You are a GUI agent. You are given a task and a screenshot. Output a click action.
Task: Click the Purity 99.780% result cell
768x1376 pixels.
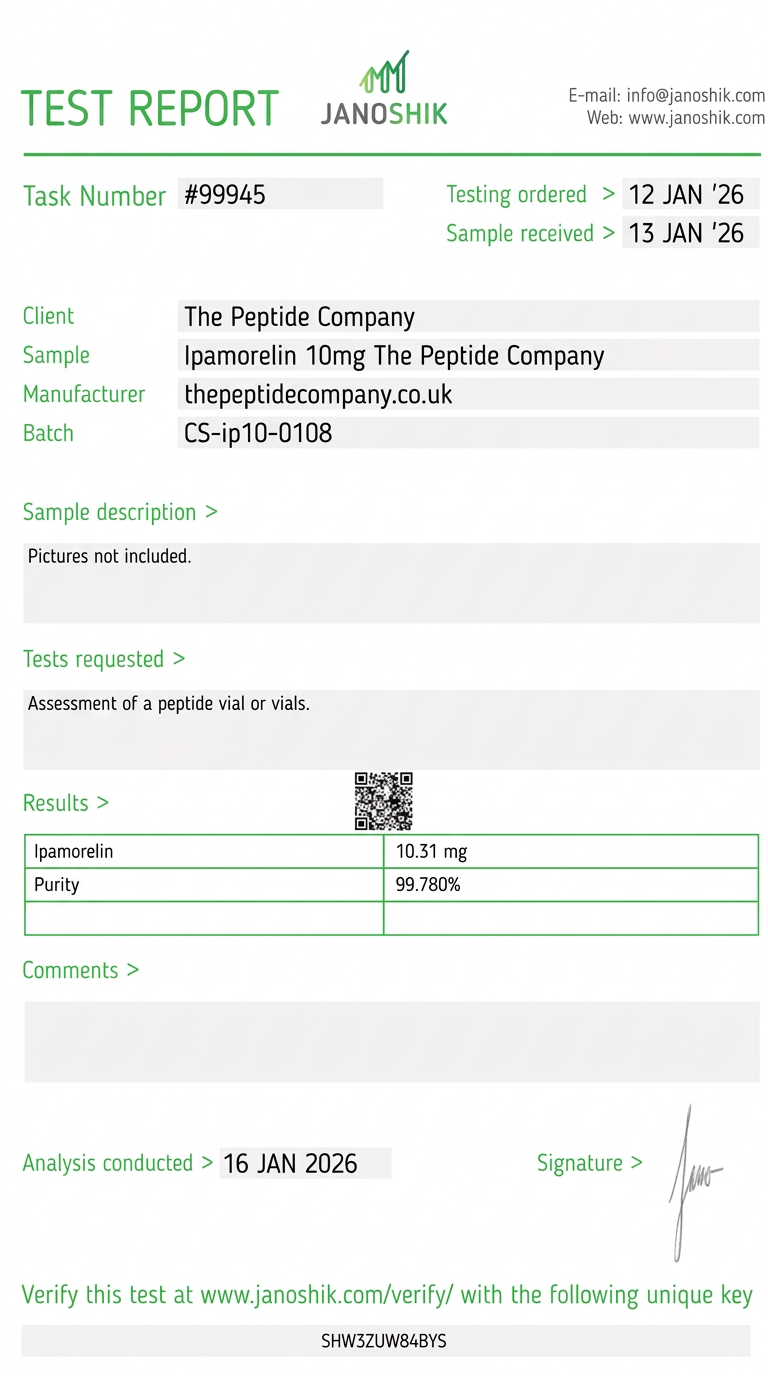click(570, 885)
